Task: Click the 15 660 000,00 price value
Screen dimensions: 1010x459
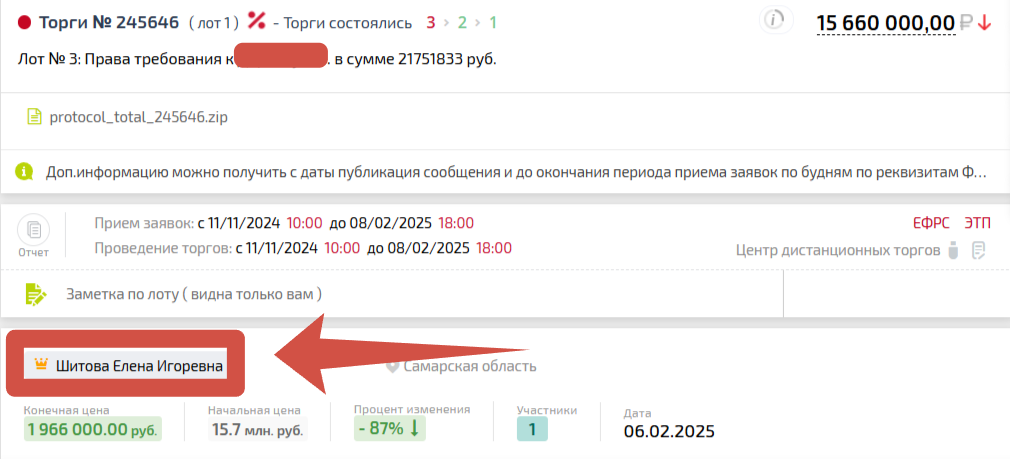Action: [x=886, y=23]
